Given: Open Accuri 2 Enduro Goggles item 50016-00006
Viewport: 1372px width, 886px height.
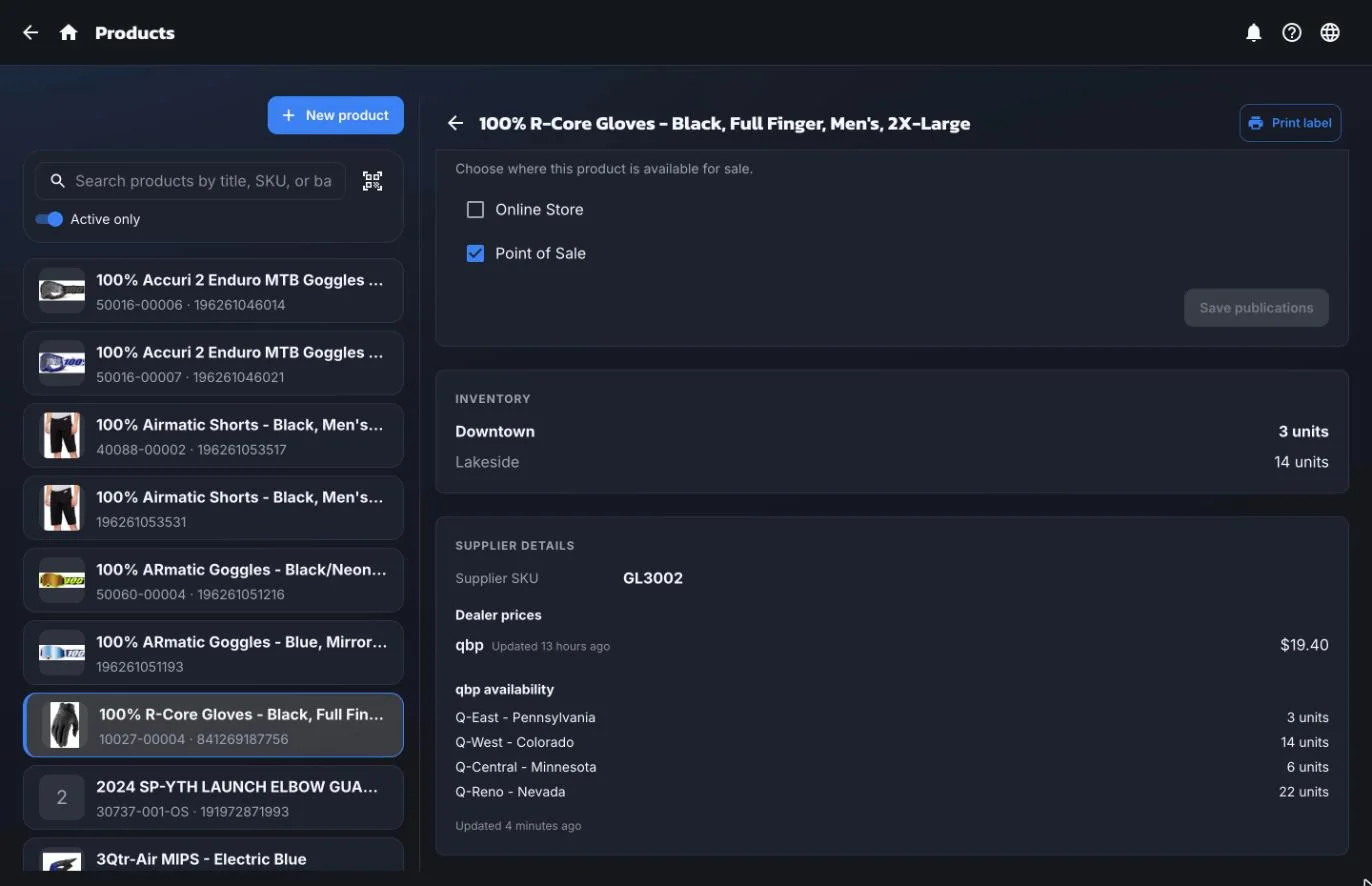Looking at the screenshot, I should tap(213, 291).
